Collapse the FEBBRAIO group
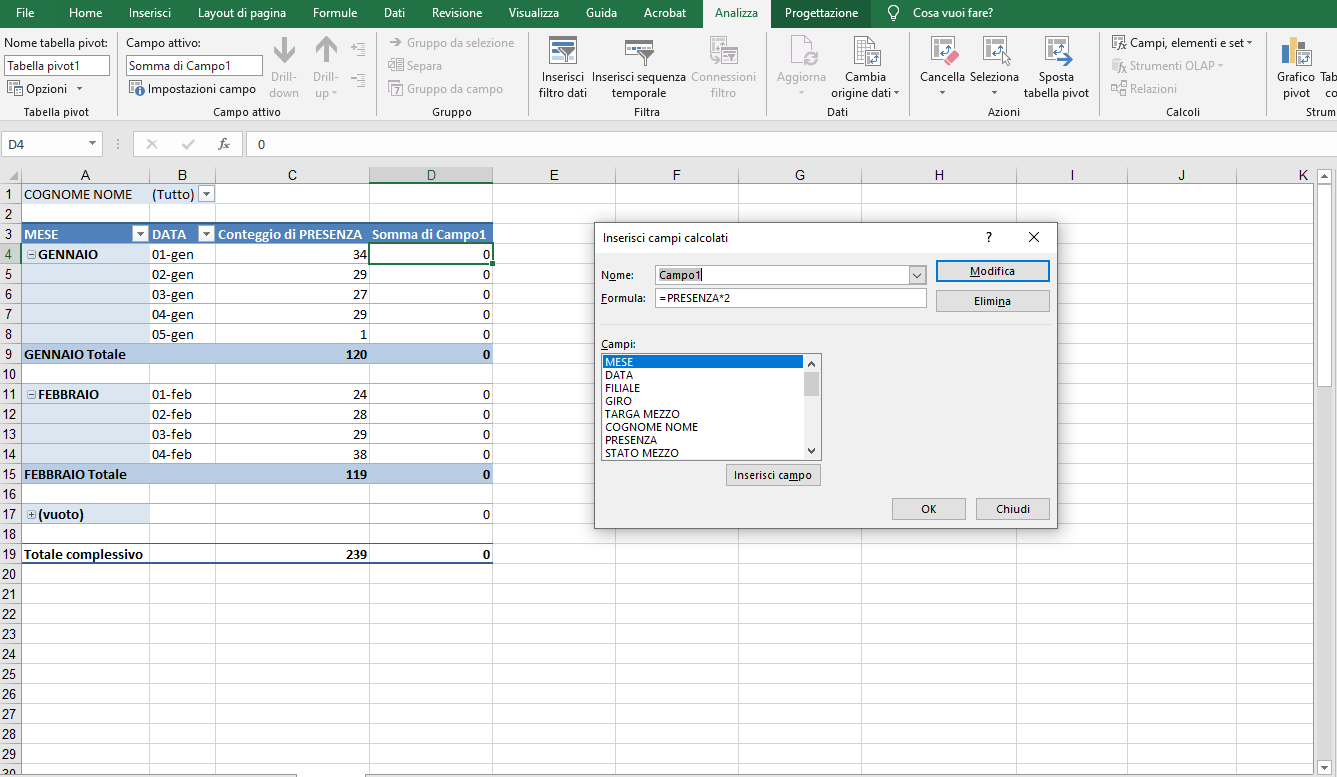Image resolution: width=1337 pixels, height=777 pixels. pyautogui.click(x=31, y=395)
